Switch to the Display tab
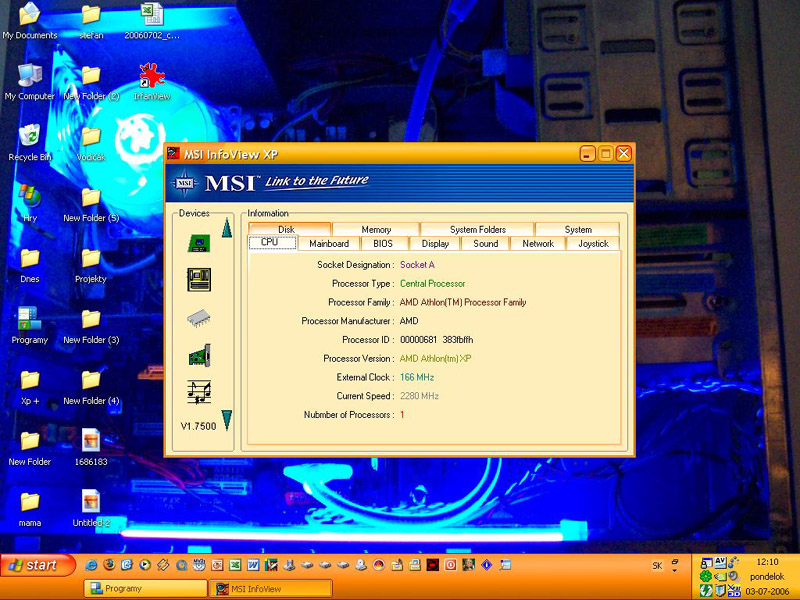Image resolution: width=800 pixels, height=600 pixels. tap(435, 243)
